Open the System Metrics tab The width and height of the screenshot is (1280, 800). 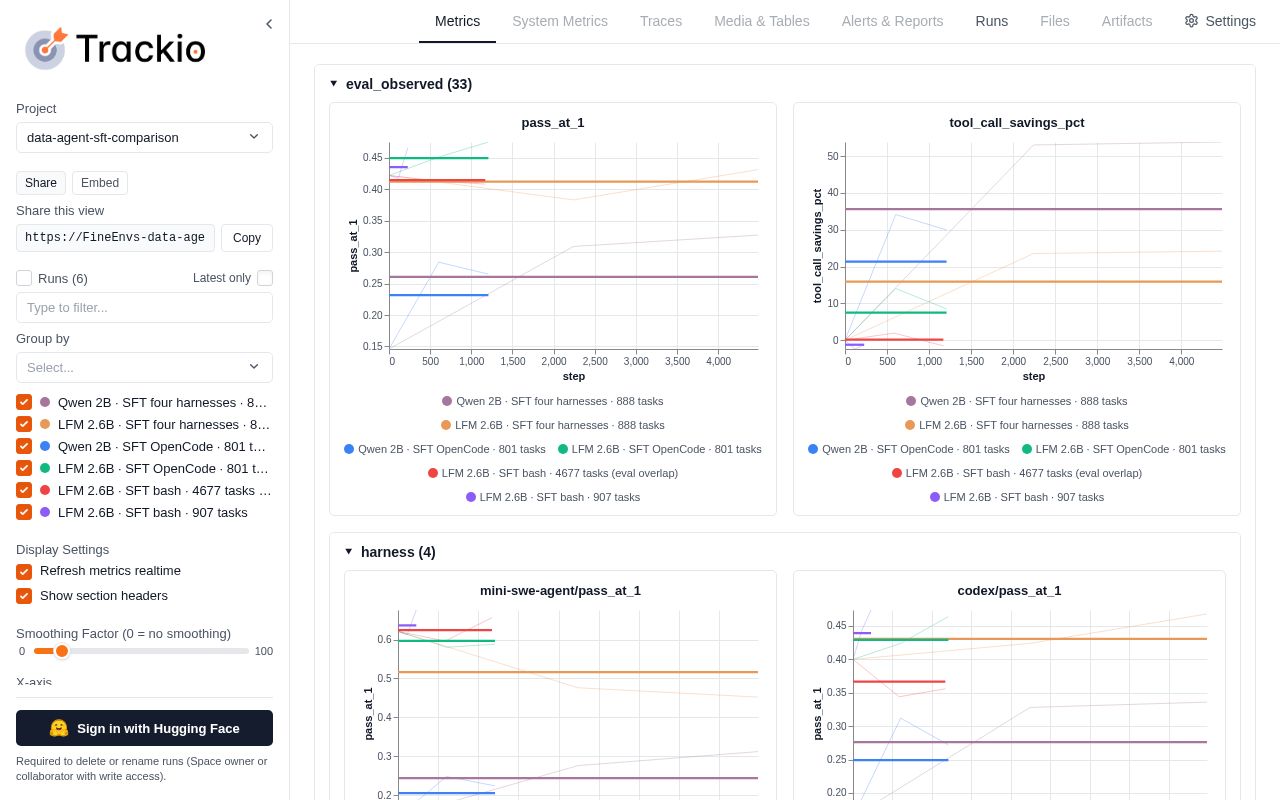coord(560,21)
